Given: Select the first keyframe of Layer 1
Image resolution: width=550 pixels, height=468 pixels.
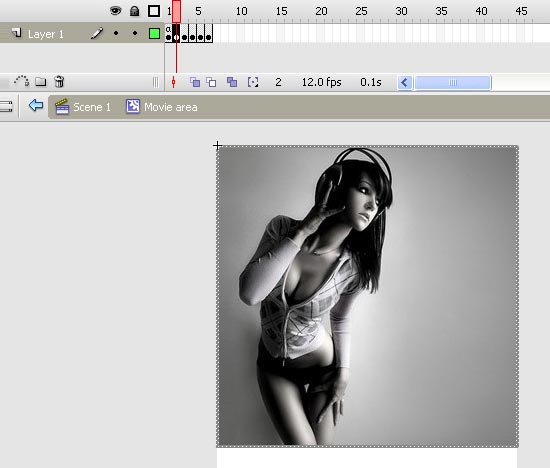Looking at the screenshot, I should (169, 34).
